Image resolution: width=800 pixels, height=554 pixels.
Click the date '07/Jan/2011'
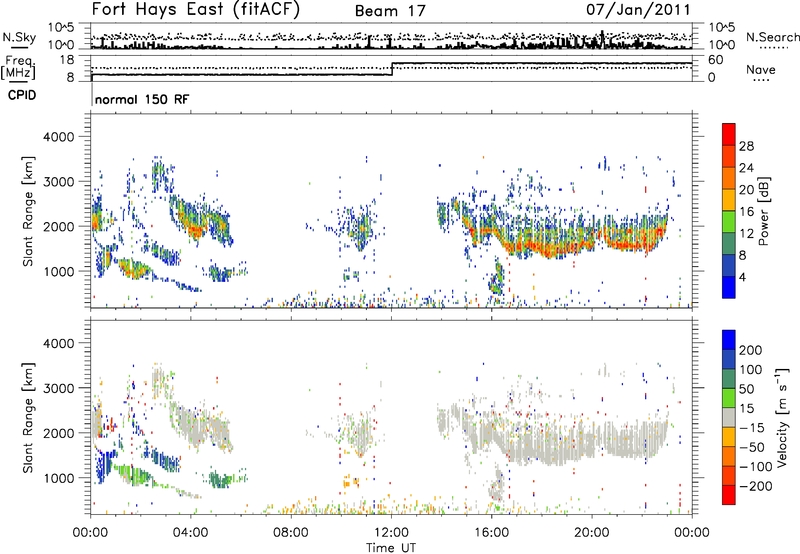(638, 10)
